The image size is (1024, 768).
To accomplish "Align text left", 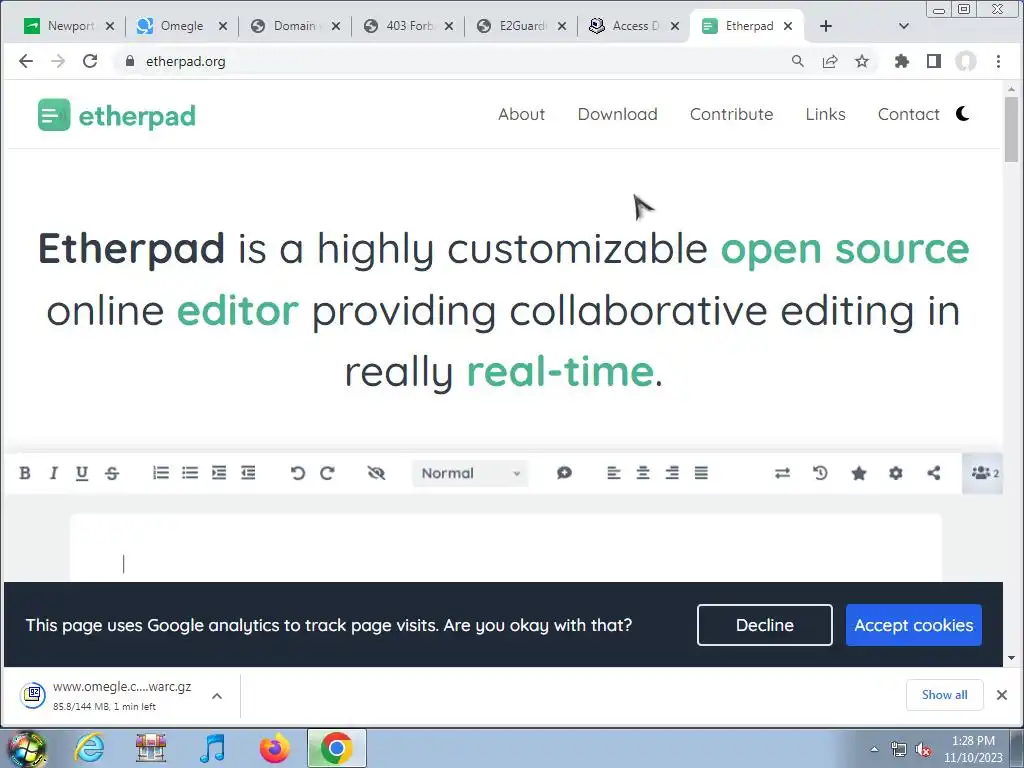I will (613, 473).
